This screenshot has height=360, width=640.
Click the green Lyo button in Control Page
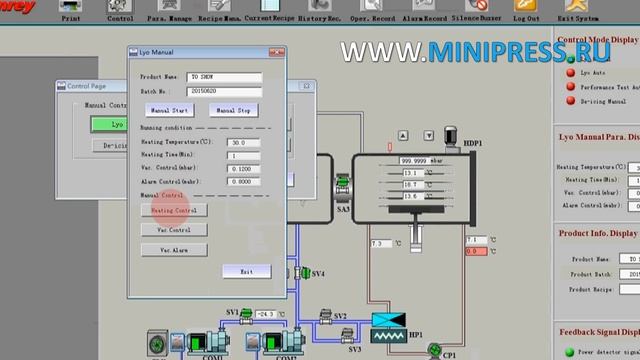(109, 124)
